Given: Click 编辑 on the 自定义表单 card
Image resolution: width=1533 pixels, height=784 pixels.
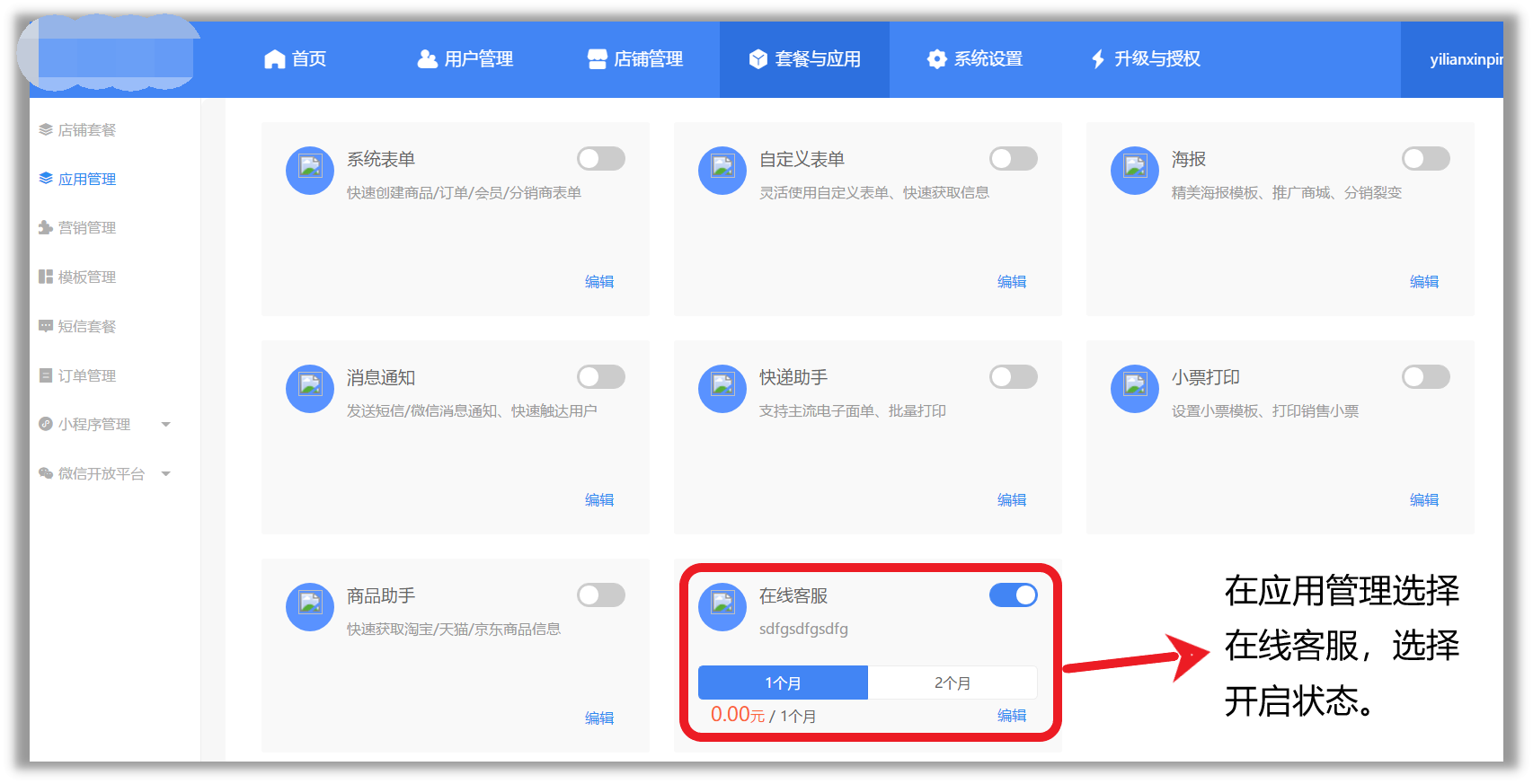Looking at the screenshot, I should [x=1012, y=282].
